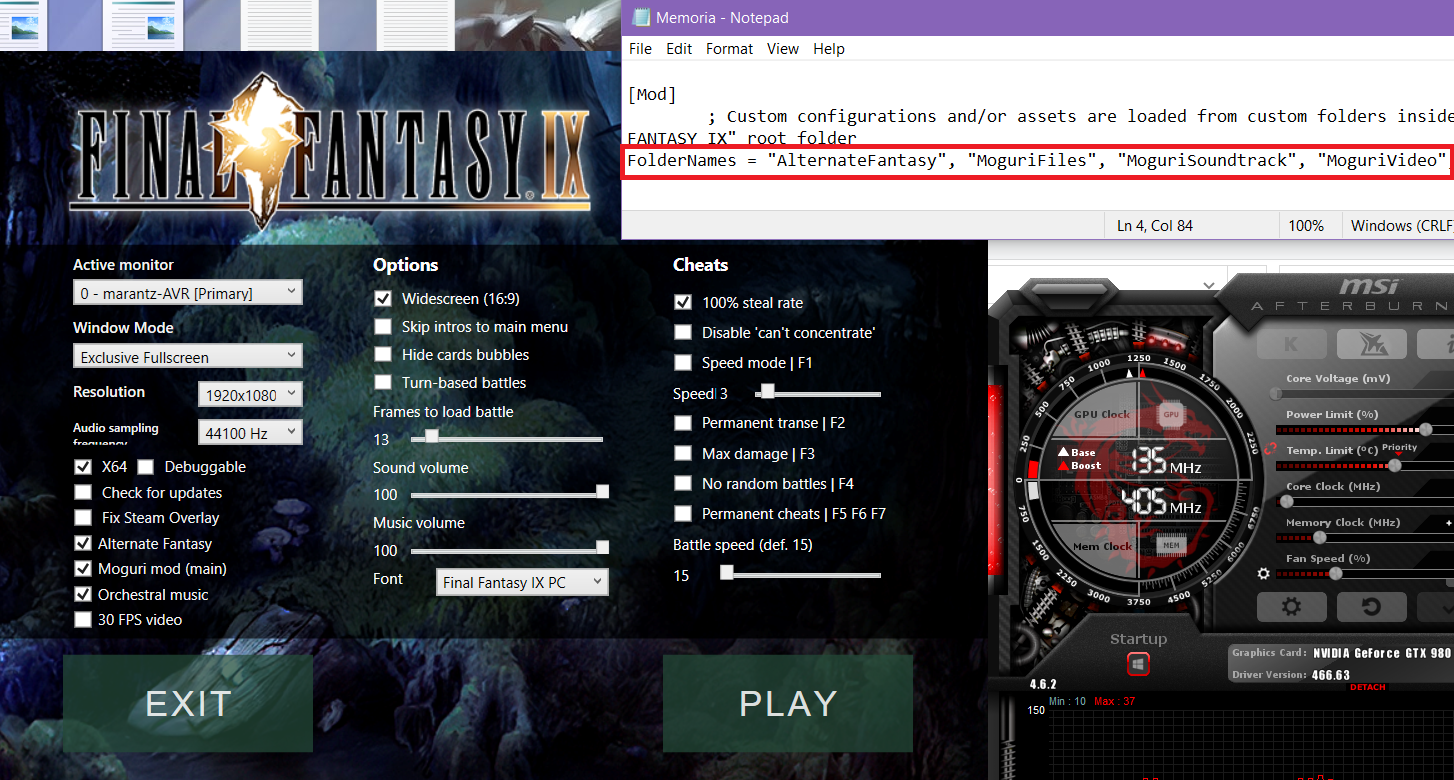This screenshot has height=780, width=1454.
Task: Uncheck the X64 checkbox
Action: (x=82, y=467)
